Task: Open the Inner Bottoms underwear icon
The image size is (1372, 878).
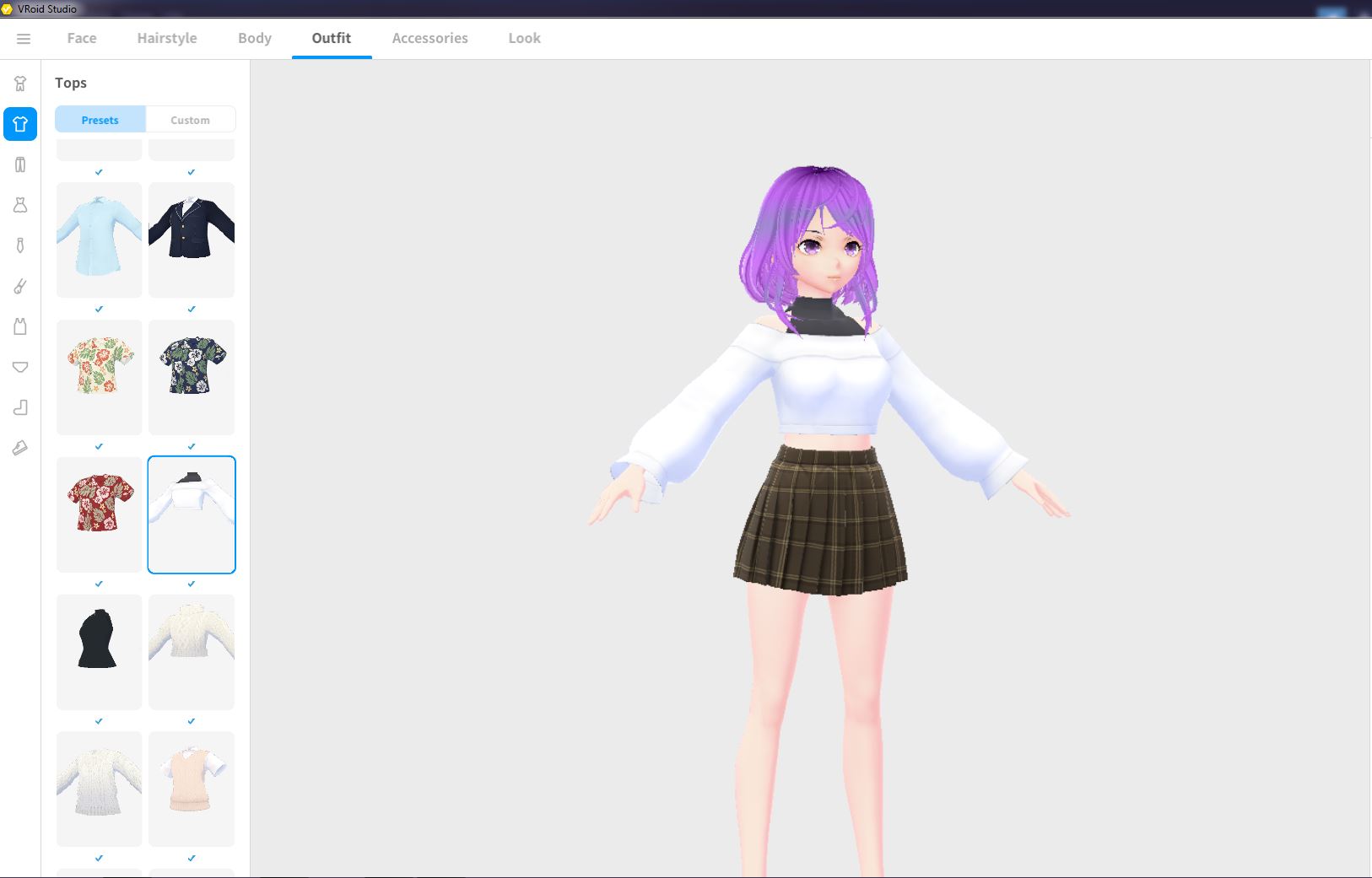Action: point(20,367)
